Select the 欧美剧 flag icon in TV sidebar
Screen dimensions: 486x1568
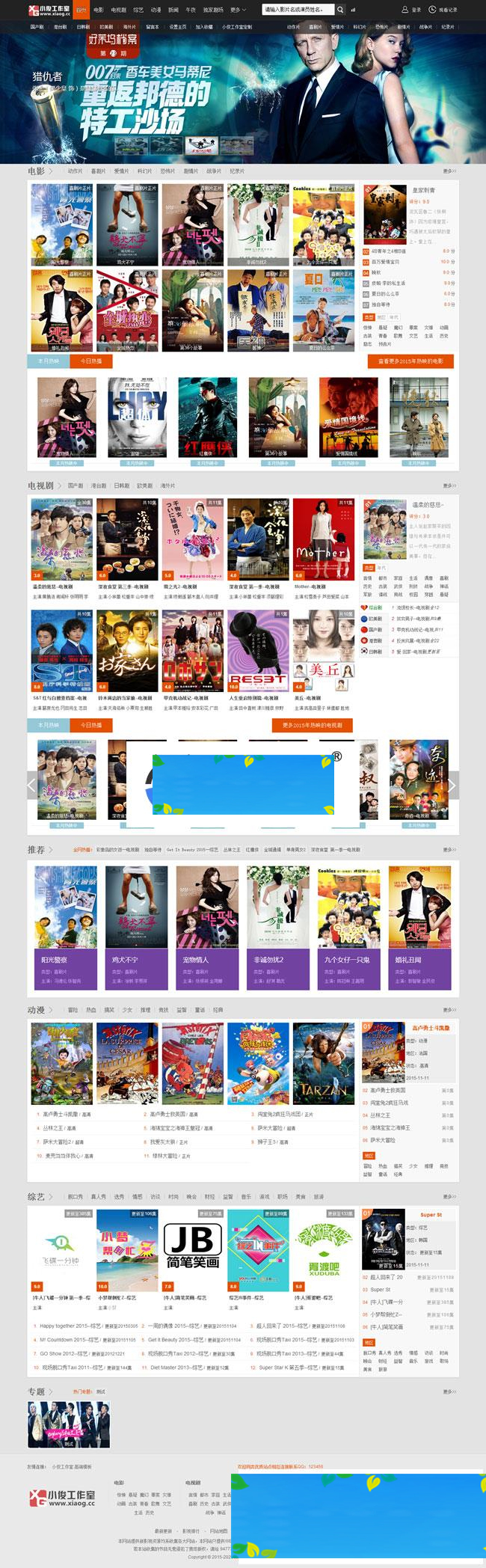364,619
